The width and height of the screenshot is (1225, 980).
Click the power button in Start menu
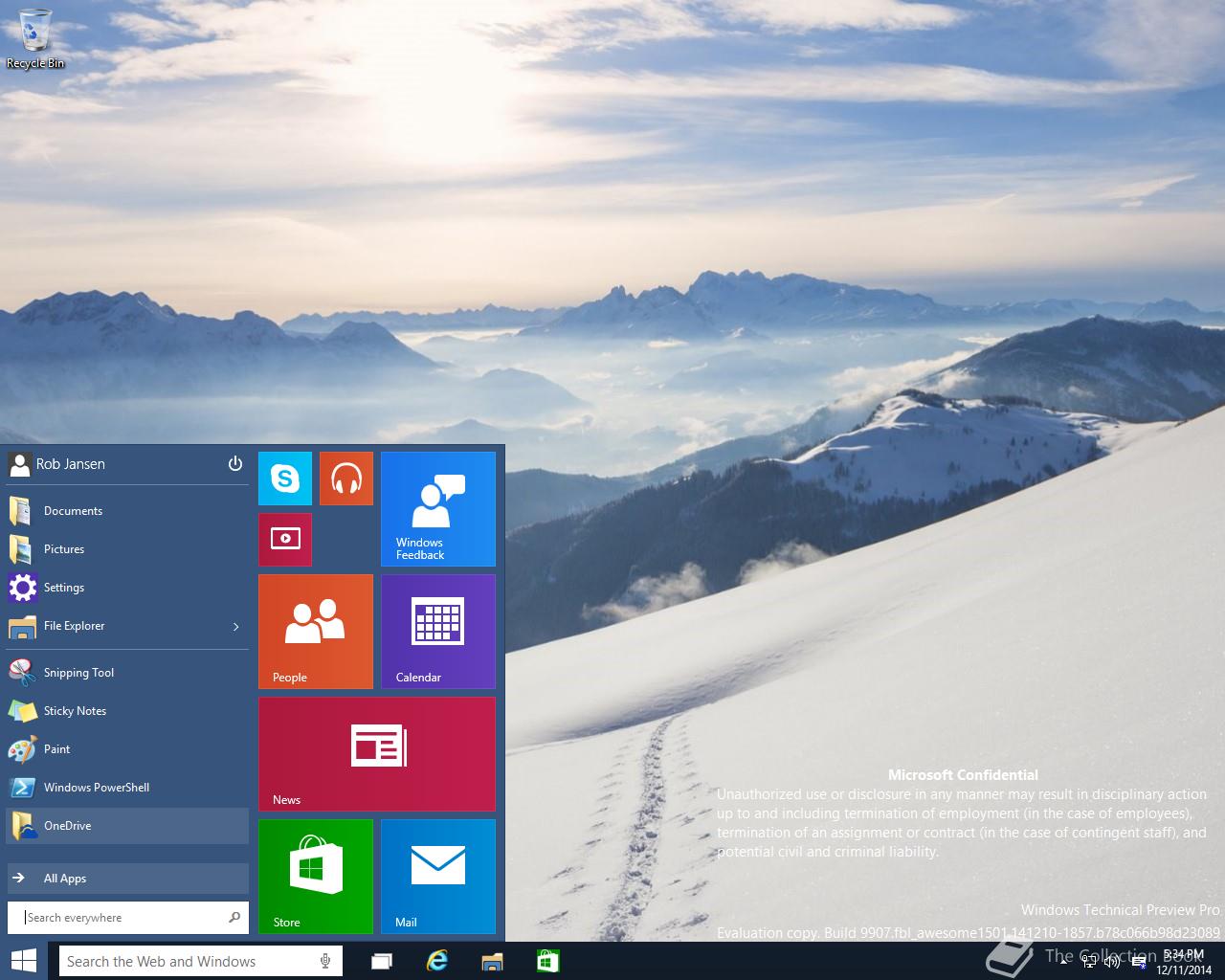[x=235, y=463]
